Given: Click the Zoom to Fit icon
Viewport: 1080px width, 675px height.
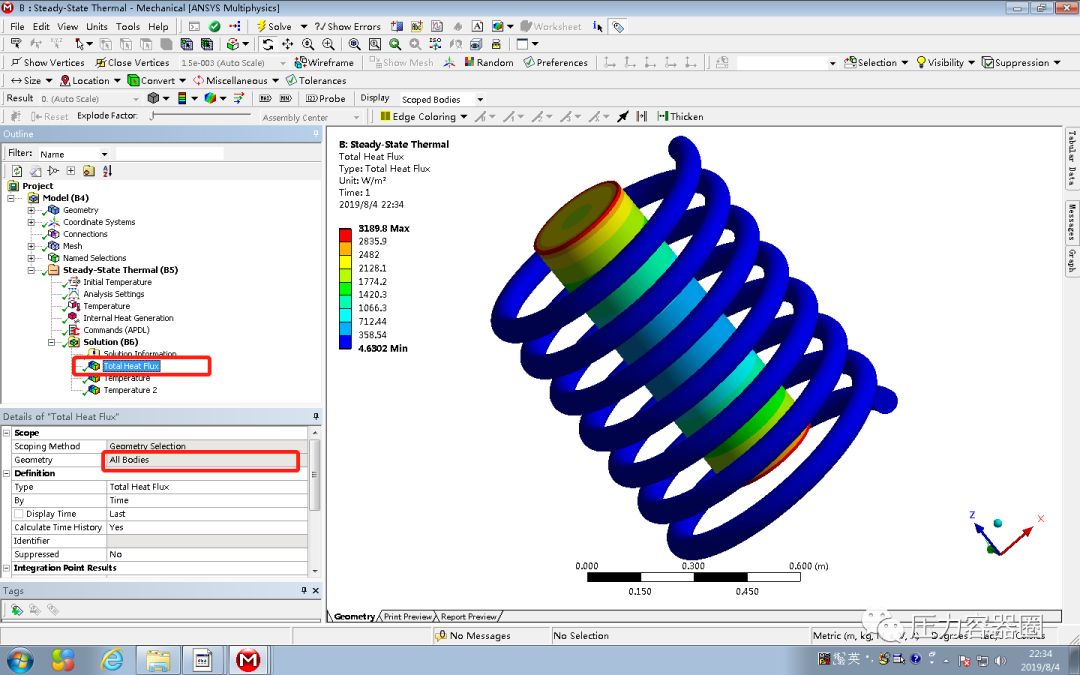Looking at the screenshot, I should point(395,44).
